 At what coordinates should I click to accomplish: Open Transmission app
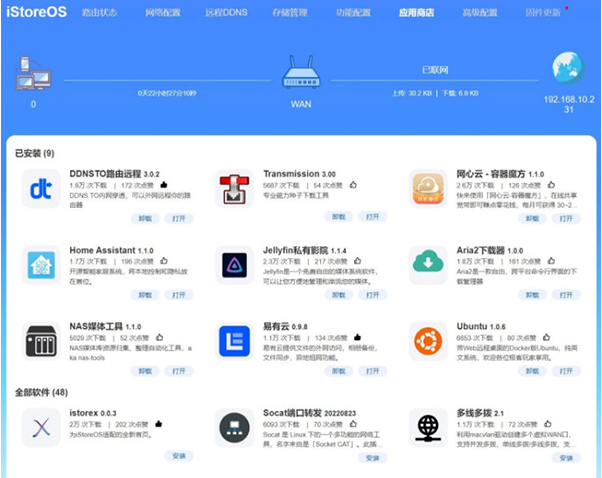pyautogui.click(x=372, y=217)
